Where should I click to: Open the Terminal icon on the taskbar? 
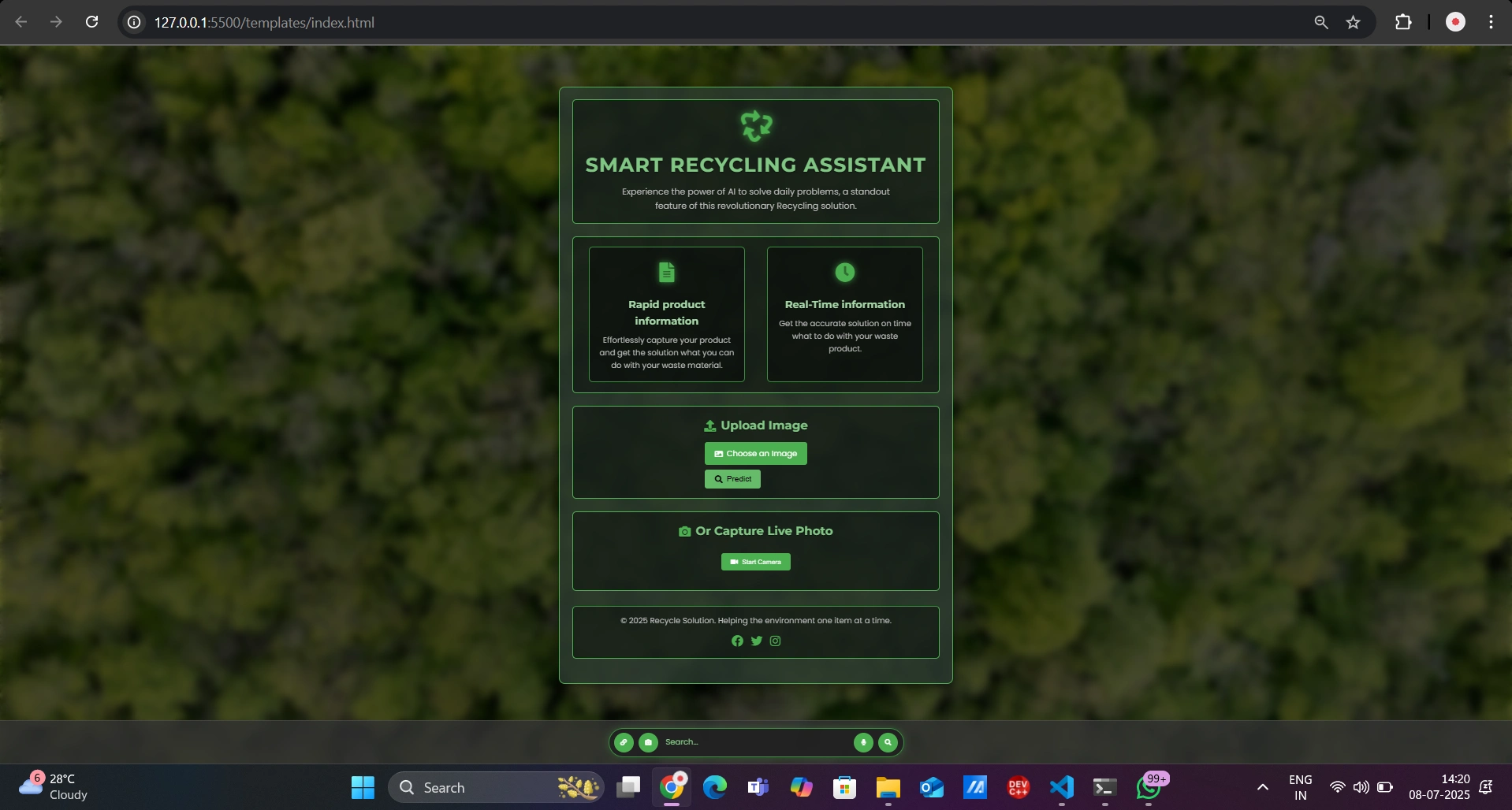tap(1105, 787)
